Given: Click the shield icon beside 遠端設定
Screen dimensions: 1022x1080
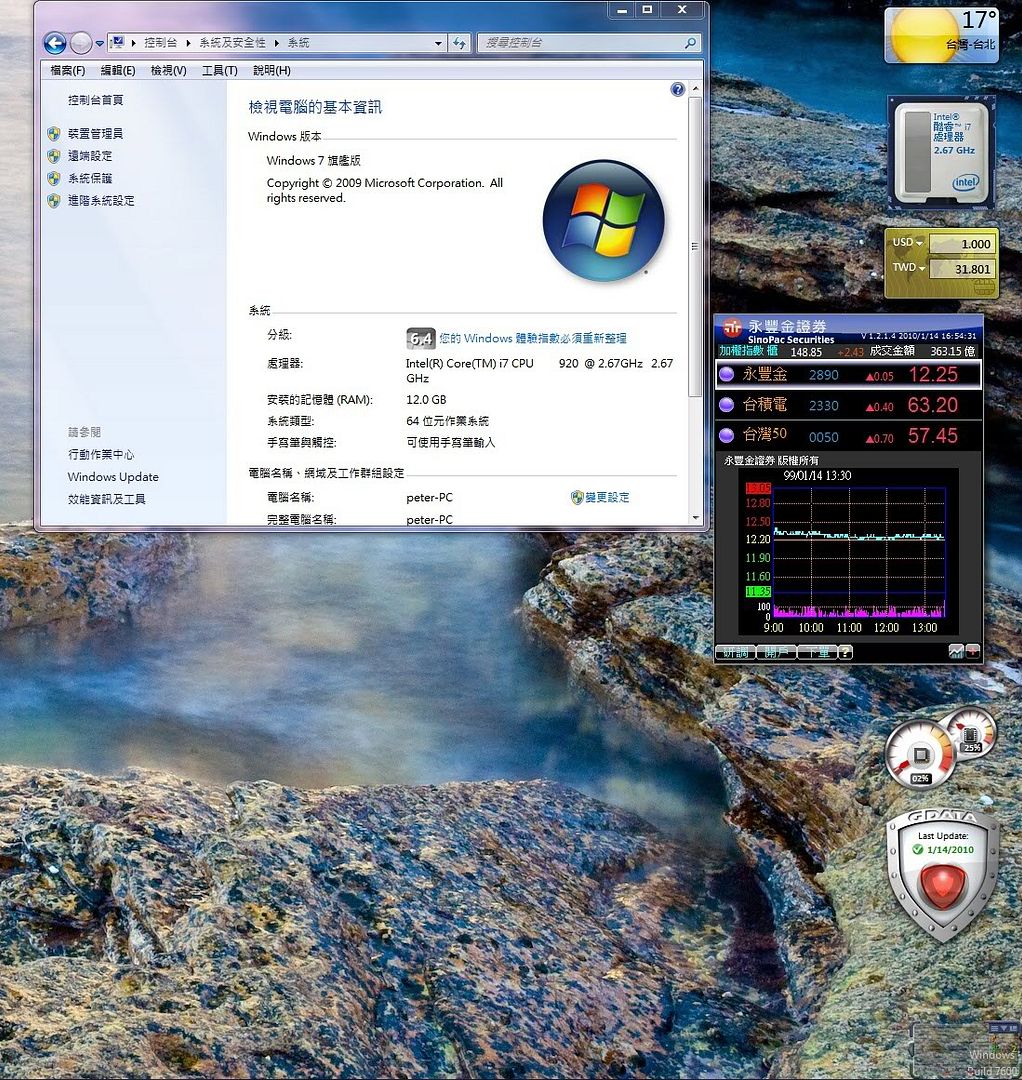Looking at the screenshot, I should (54, 156).
